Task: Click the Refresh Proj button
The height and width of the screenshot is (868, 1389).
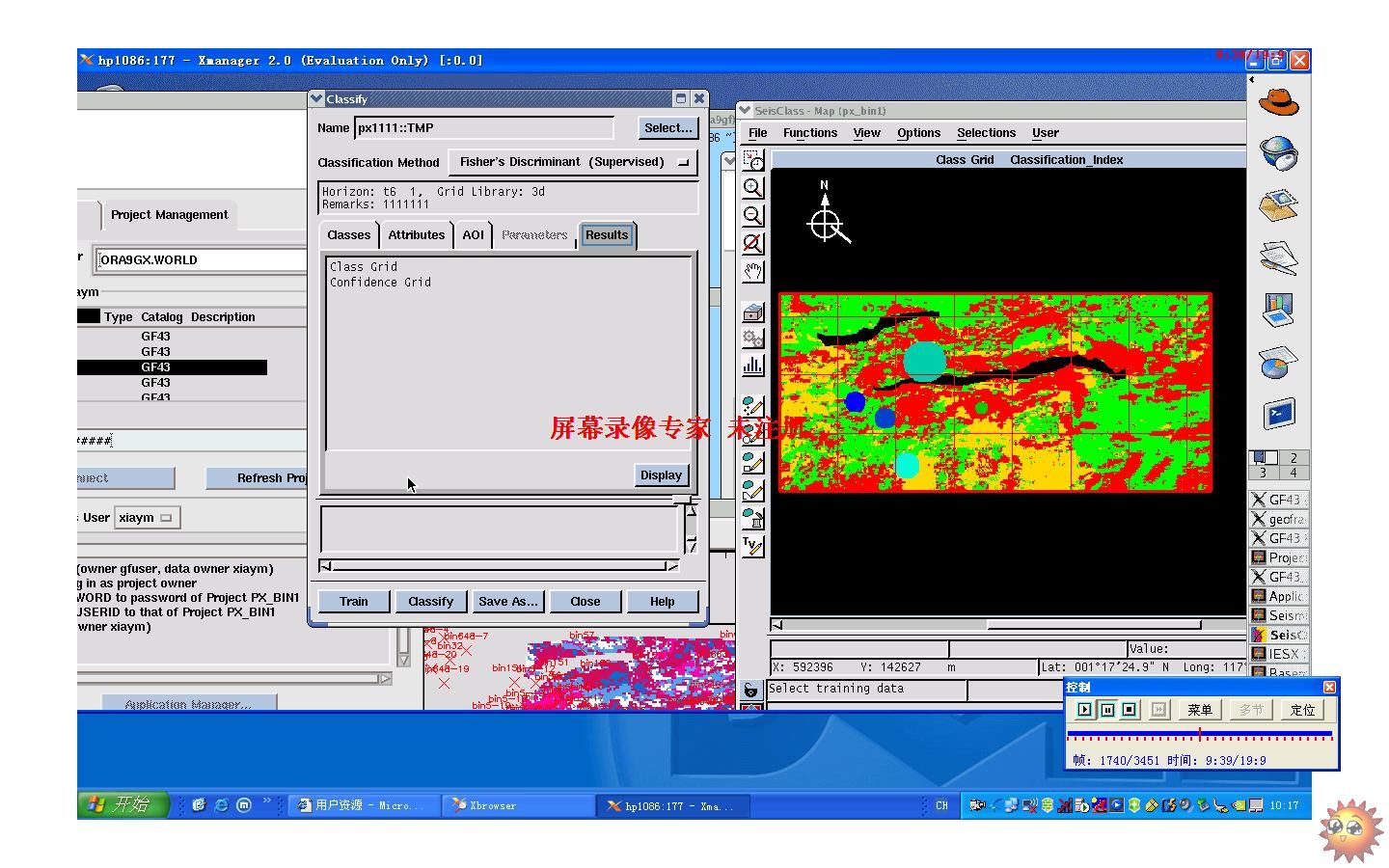Action: pyautogui.click(x=257, y=477)
